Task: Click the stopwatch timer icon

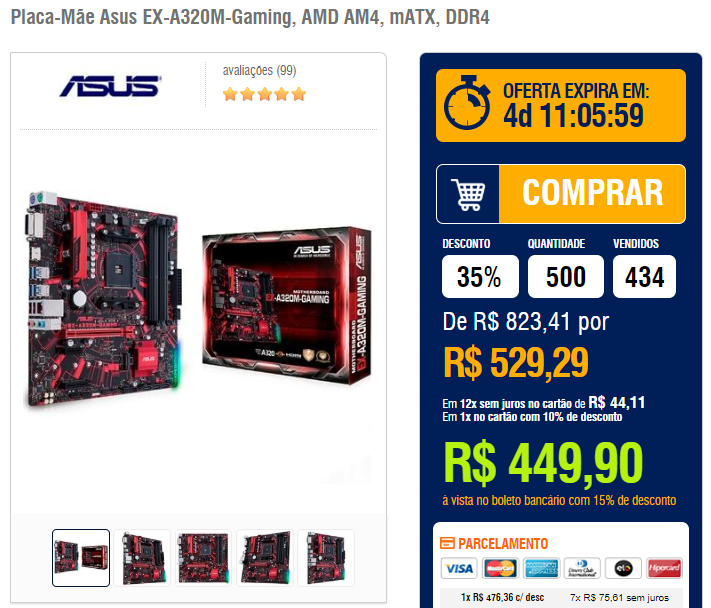Action: pyautogui.click(x=467, y=103)
